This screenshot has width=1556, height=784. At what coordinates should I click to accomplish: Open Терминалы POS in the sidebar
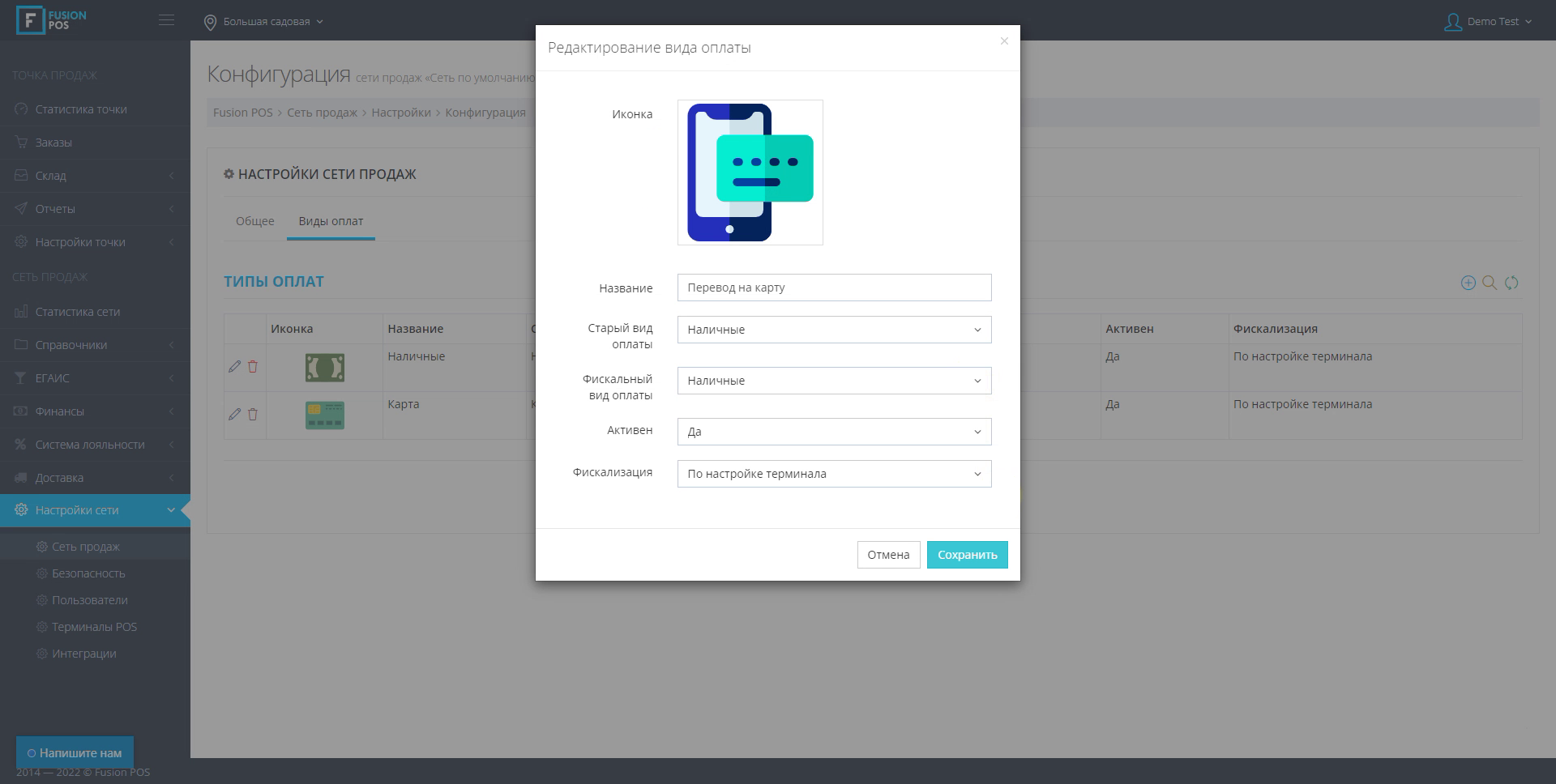click(94, 627)
